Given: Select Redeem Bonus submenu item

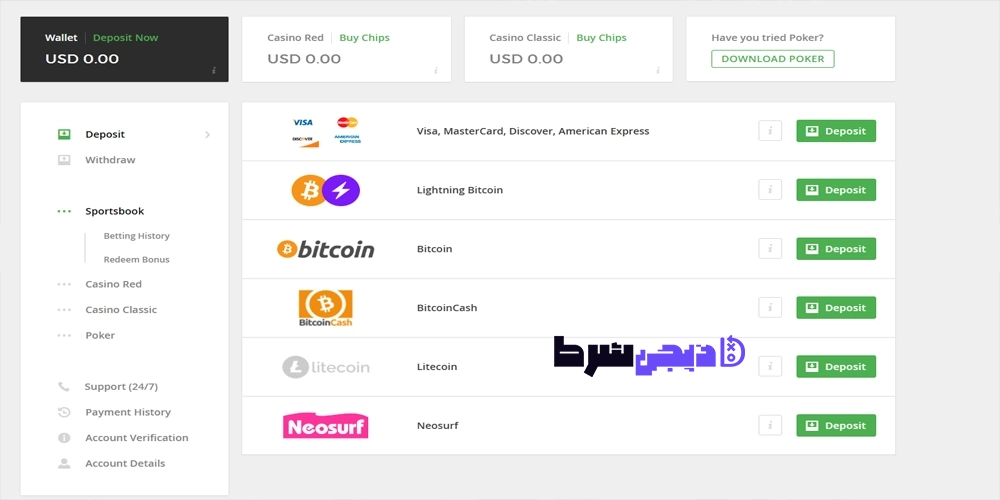Looking at the screenshot, I should pos(136,260).
